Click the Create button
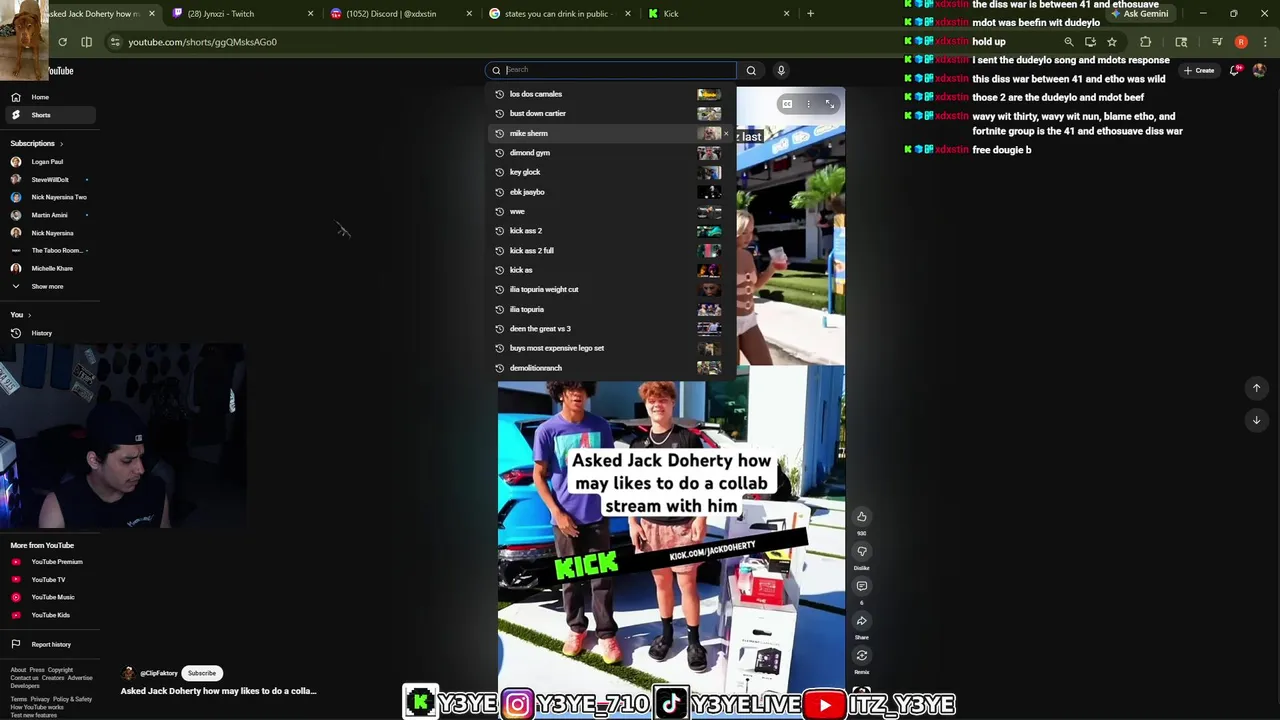The height and width of the screenshot is (720, 1280). point(1199,70)
